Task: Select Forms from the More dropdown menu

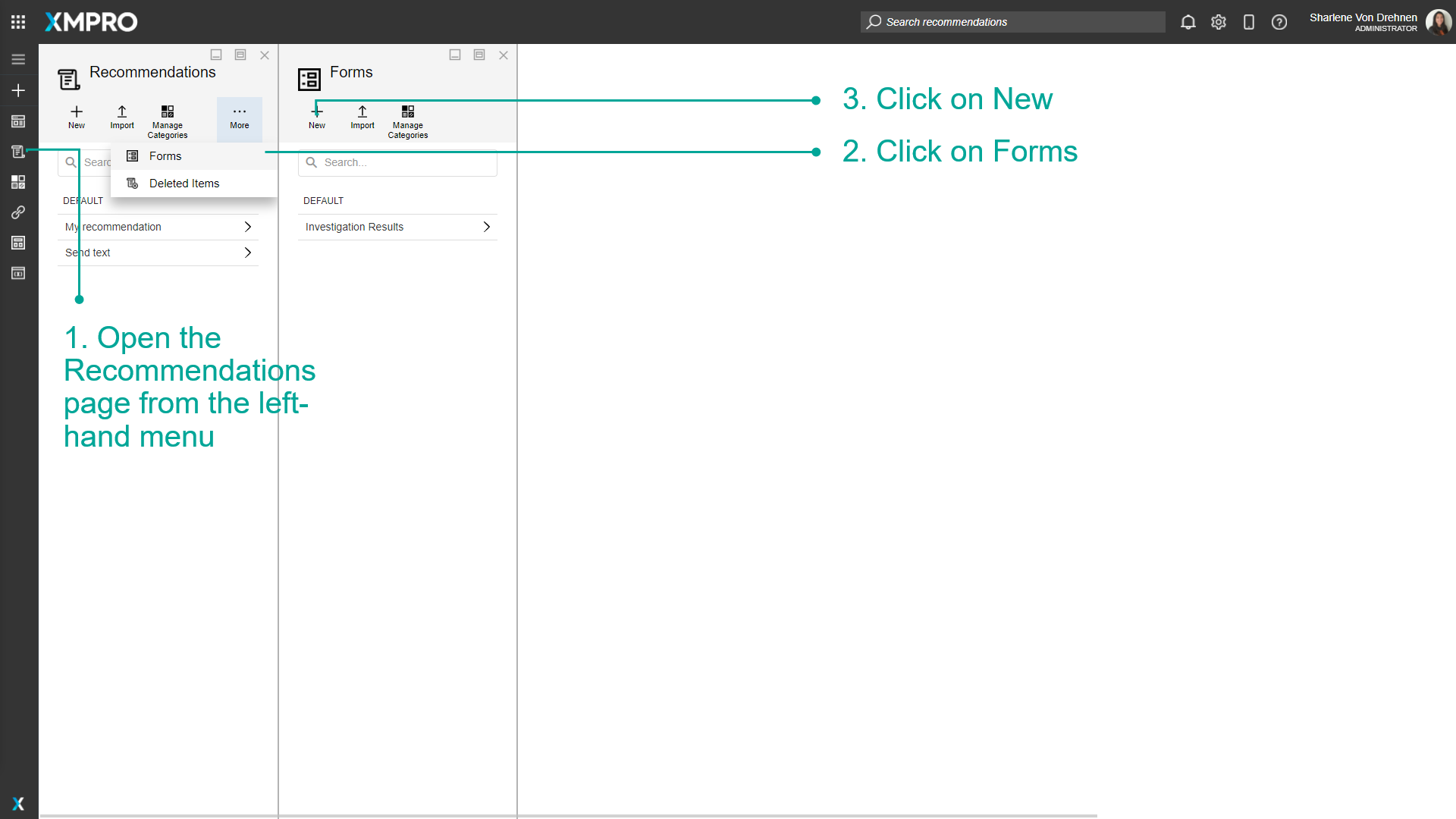Action: pyautogui.click(x=165, y=155)
